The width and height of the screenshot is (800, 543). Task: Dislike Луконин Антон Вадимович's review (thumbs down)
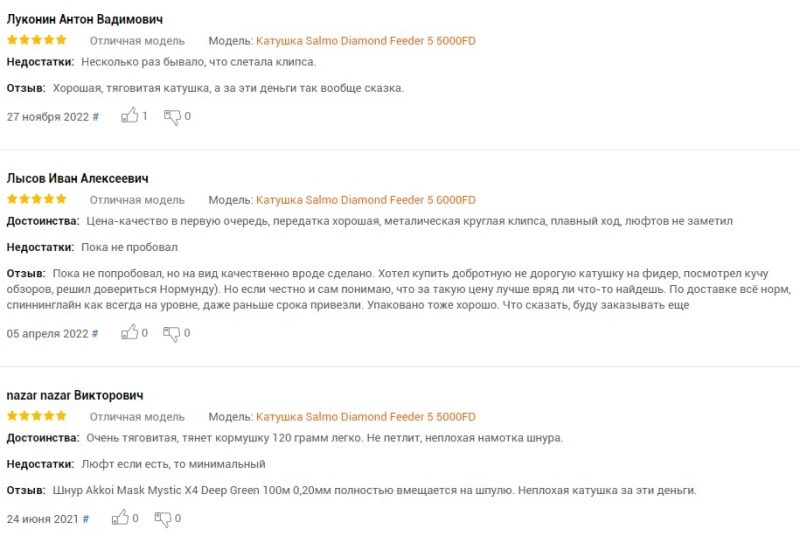[x=172, y=116]
